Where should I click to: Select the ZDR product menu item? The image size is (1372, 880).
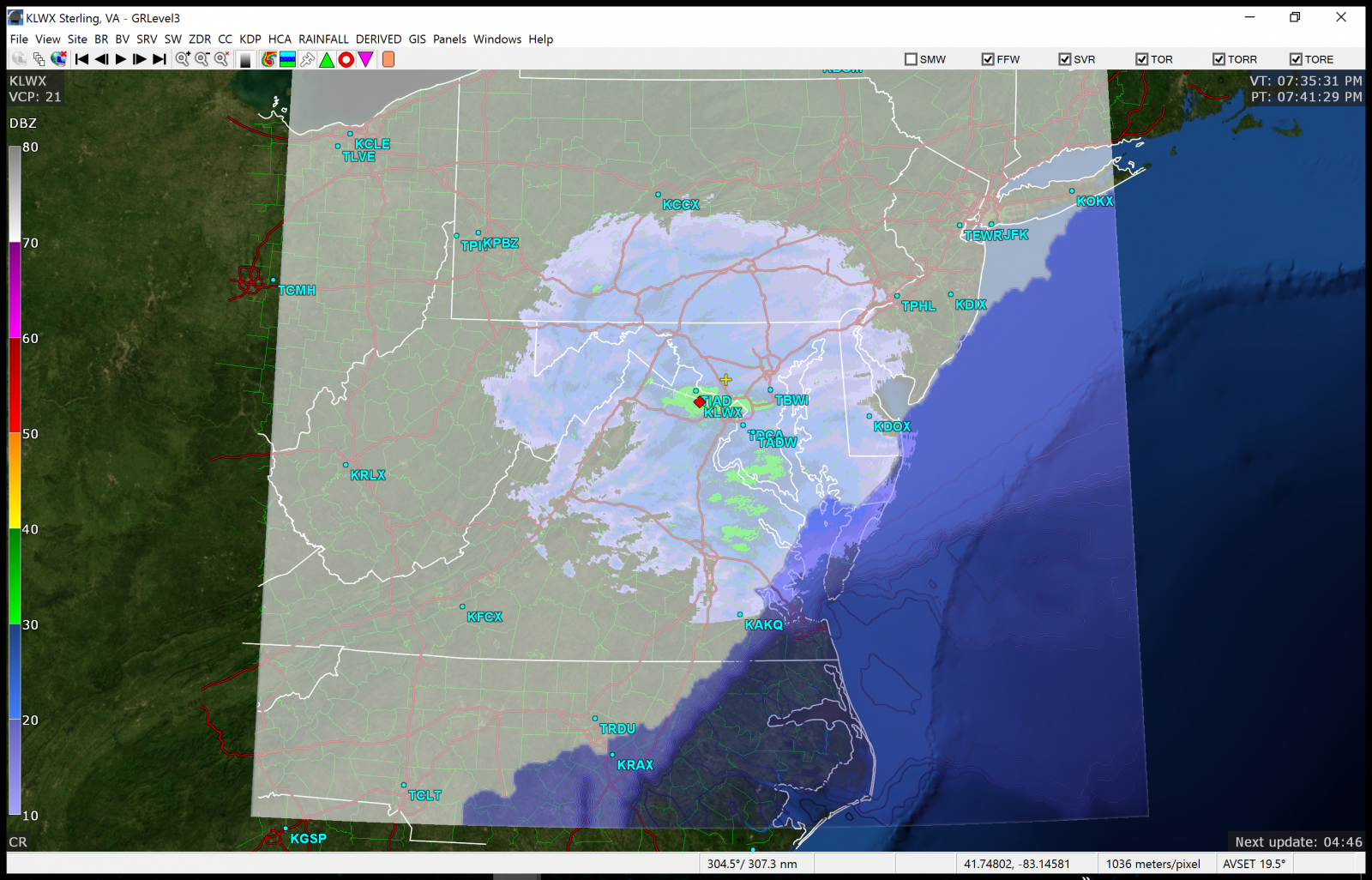coord(200,39)
